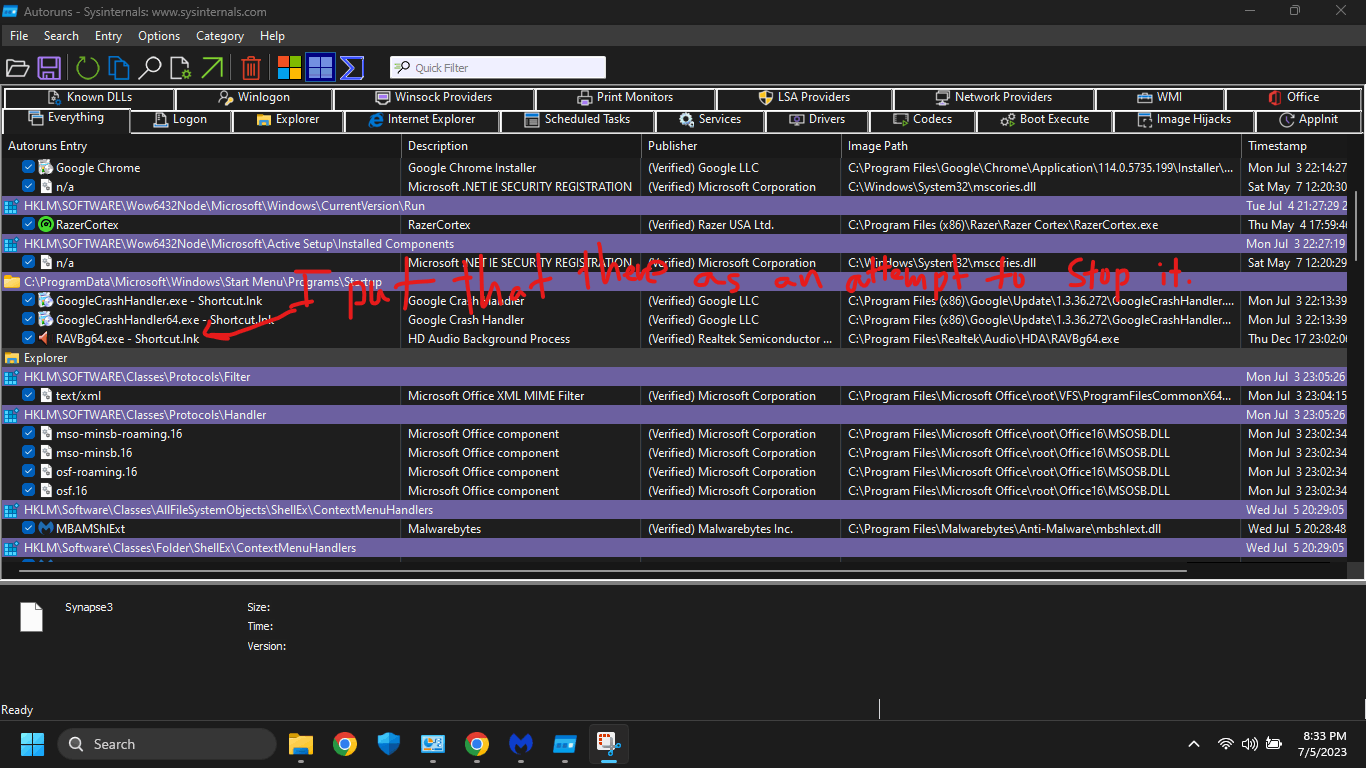This screenshot has height=768, width=1366.
Task: Open the Options menu
Action: coord(159,36)
